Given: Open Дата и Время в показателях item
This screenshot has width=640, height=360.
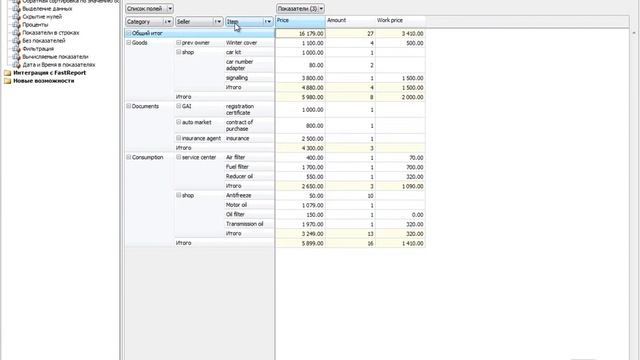Looking at the screenshot, I should [x=59, y=65].
